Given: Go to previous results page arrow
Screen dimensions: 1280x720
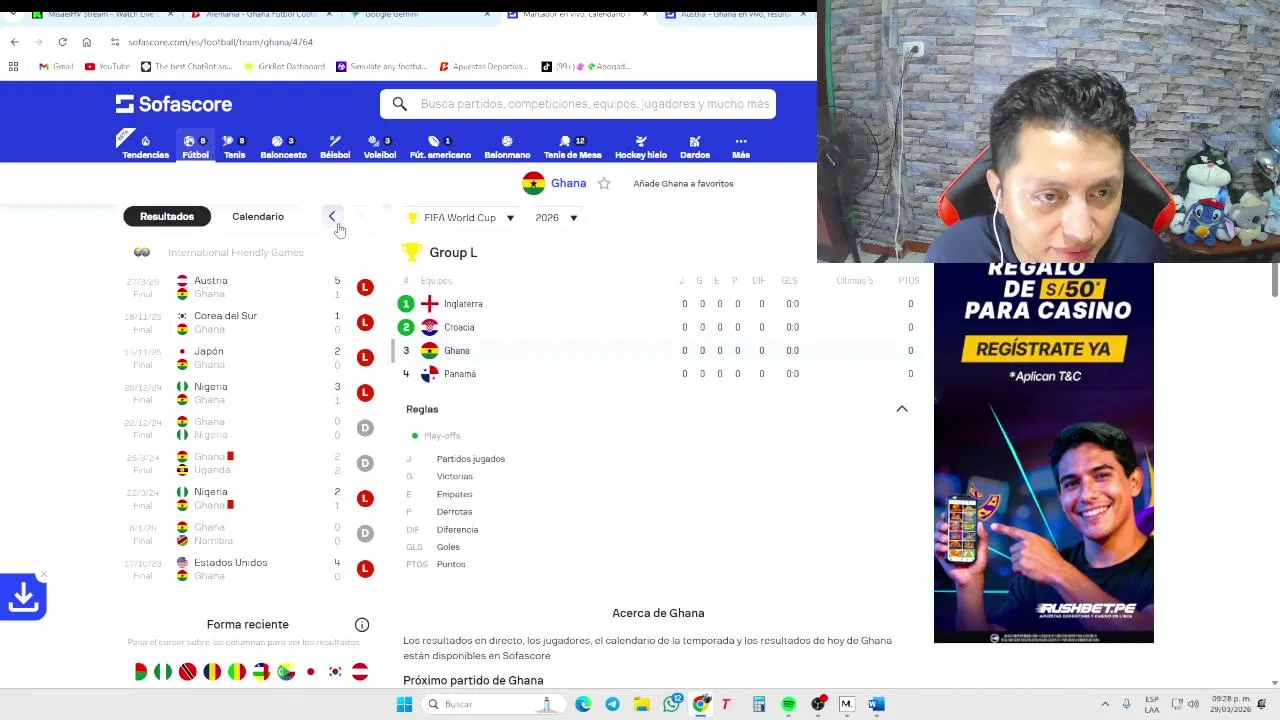Looking at the screenshot, I should point(332,216).
